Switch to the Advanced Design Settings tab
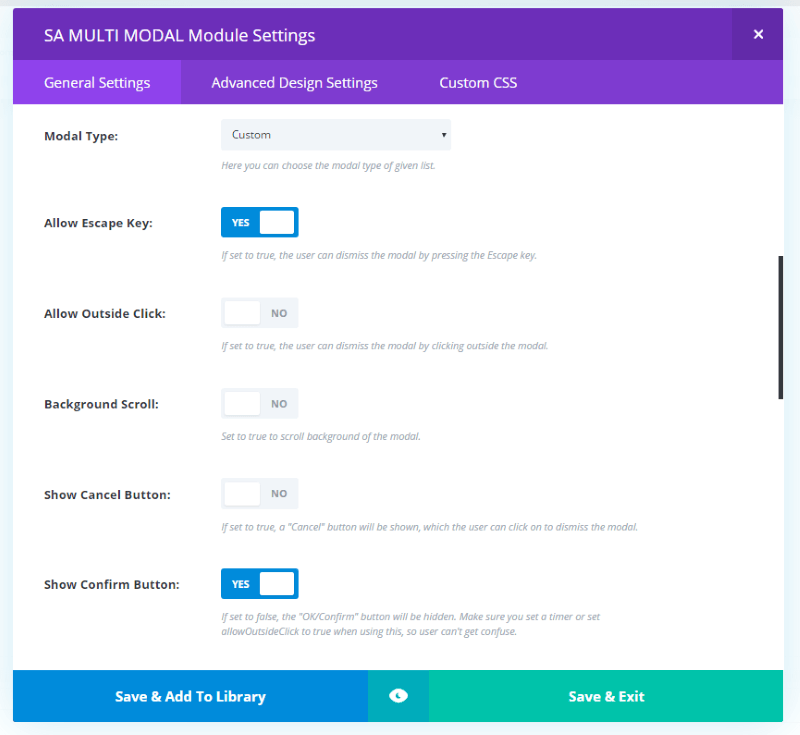 (294, 83)
